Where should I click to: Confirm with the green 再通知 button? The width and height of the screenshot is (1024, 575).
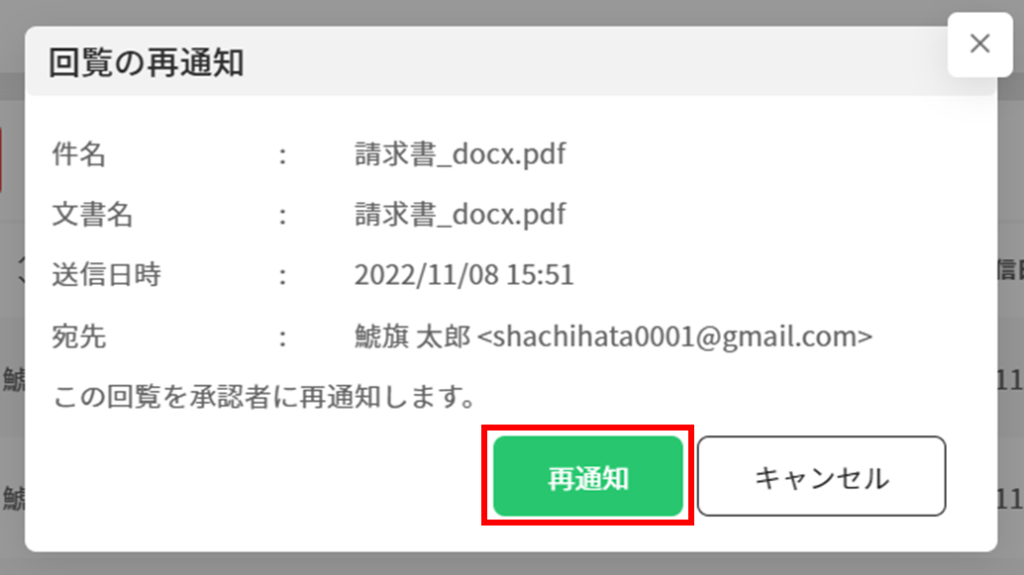[x=588, y=476]
